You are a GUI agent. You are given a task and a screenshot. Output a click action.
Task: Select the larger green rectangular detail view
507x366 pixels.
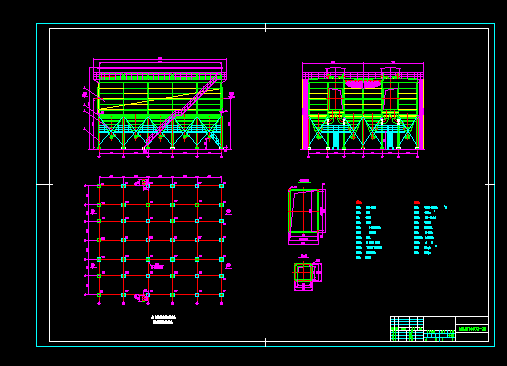click(306, 213)
